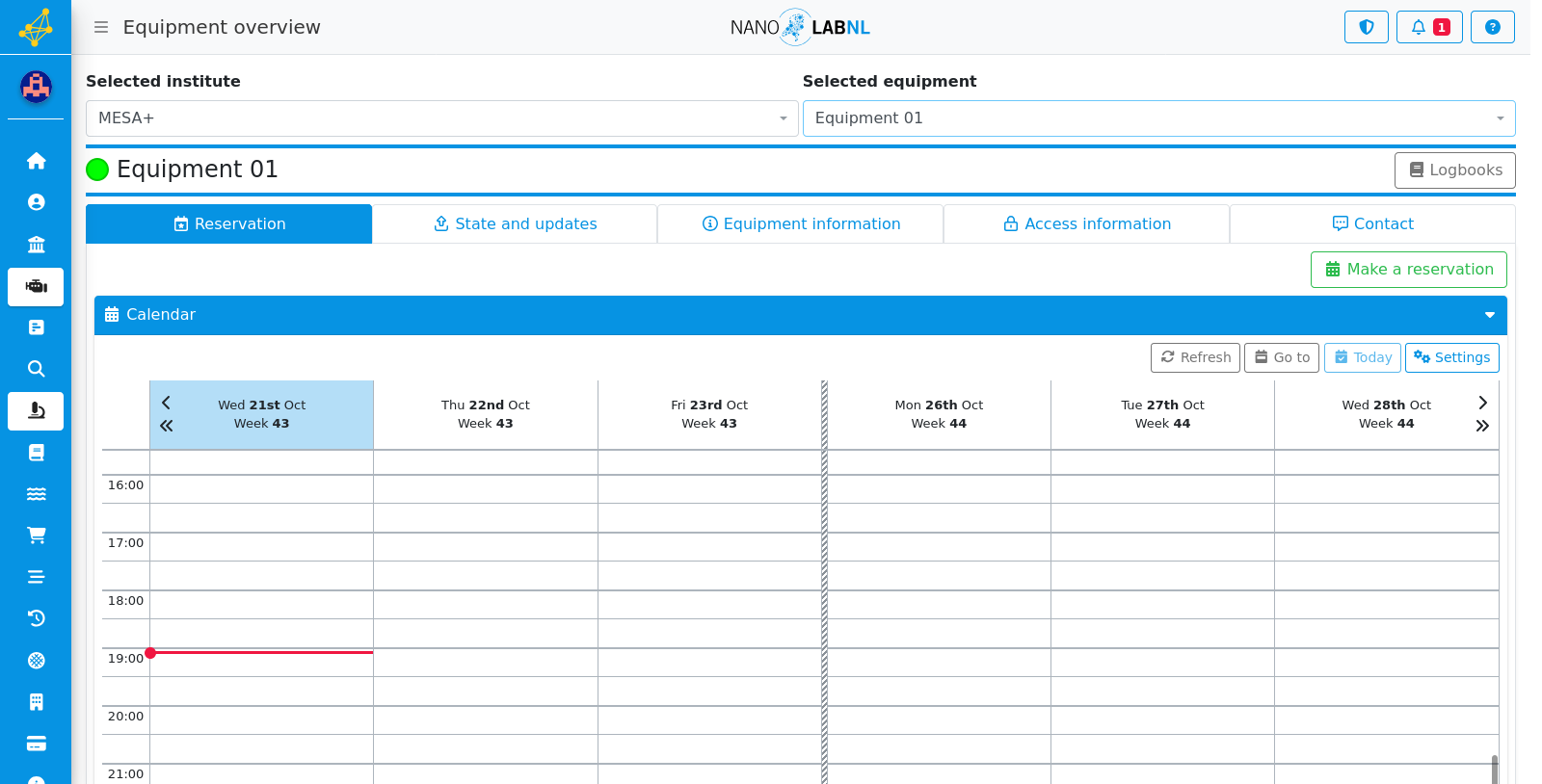This screenshot has height=784, width=1542.
Task: Open the shopping cart sidebar icon
Action: tap(36, 536)
